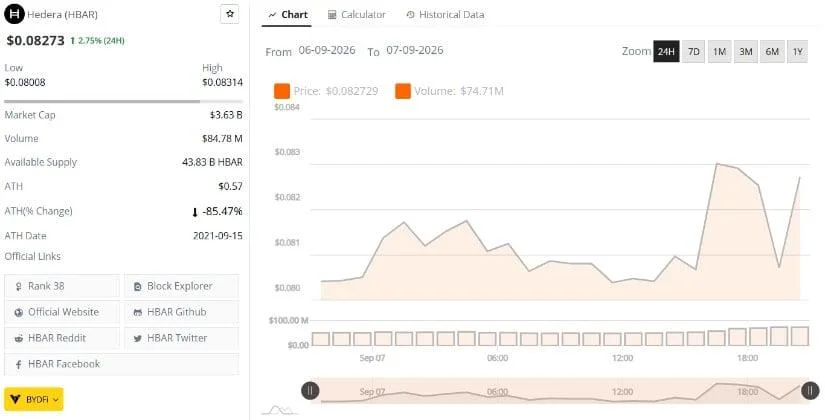Open the Block Explorer link
825x420 pixels.
182,286
